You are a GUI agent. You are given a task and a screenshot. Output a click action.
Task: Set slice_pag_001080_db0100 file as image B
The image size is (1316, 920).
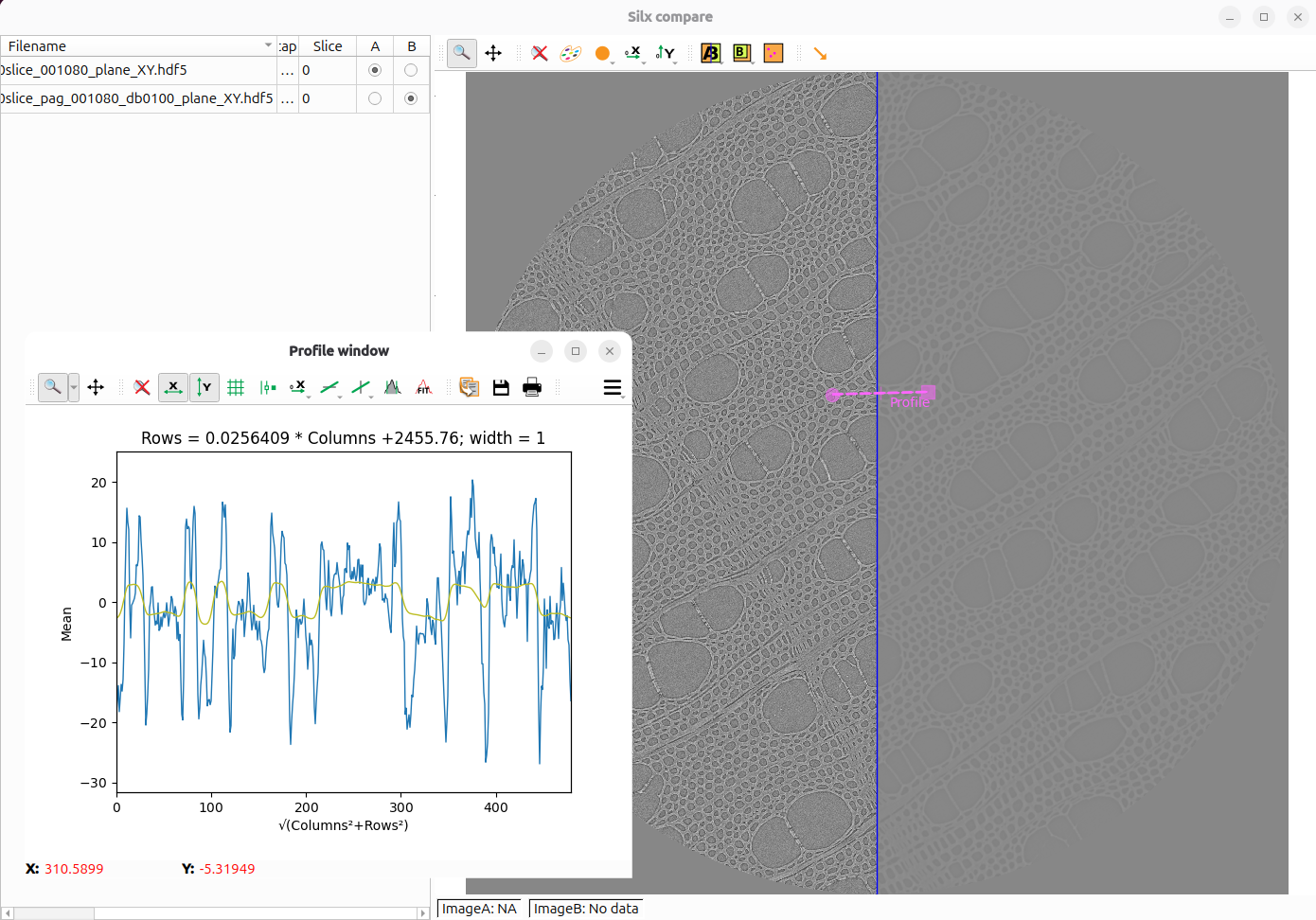[411, 98]
